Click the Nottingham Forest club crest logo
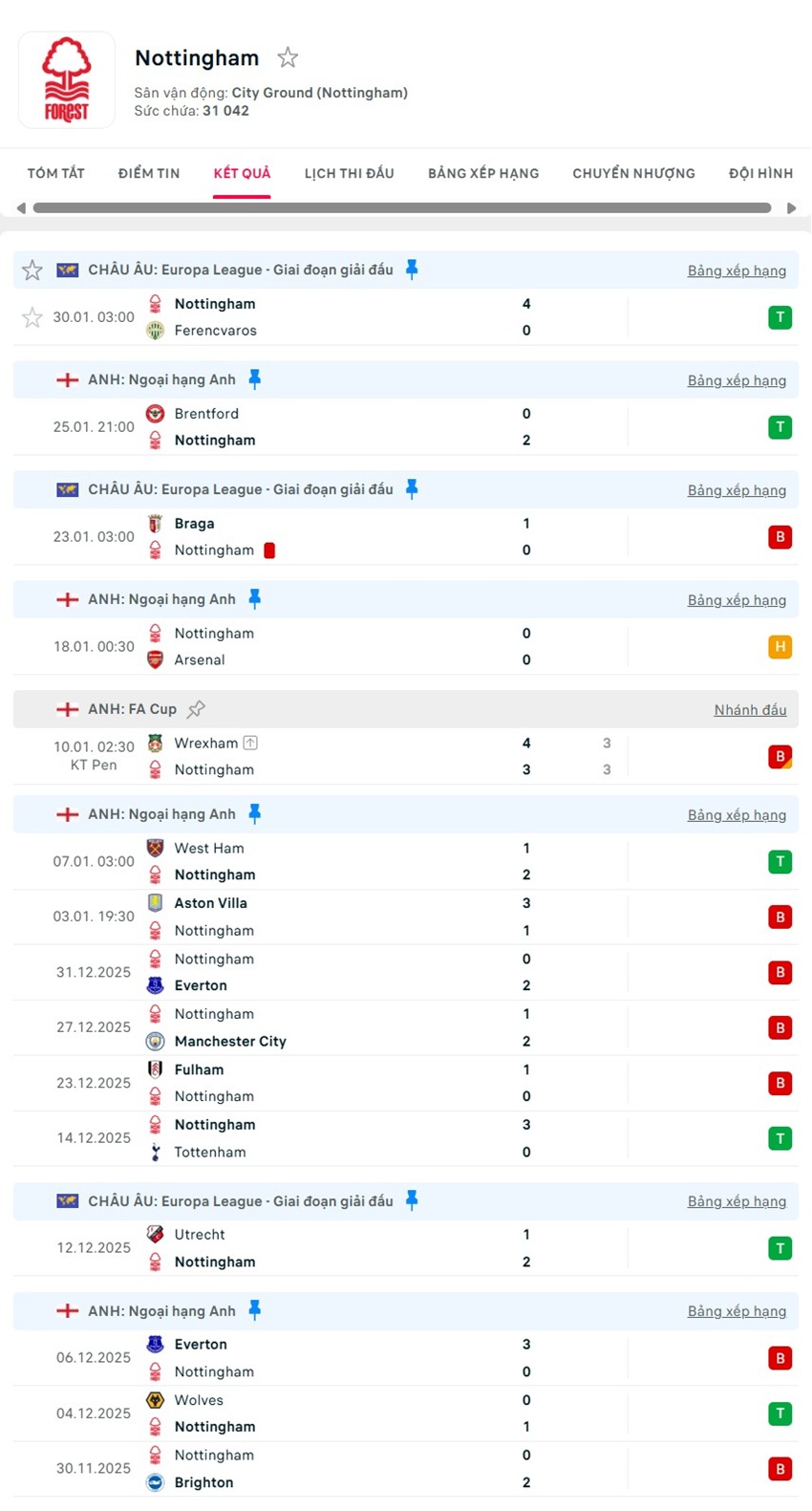 pos(67,79)
